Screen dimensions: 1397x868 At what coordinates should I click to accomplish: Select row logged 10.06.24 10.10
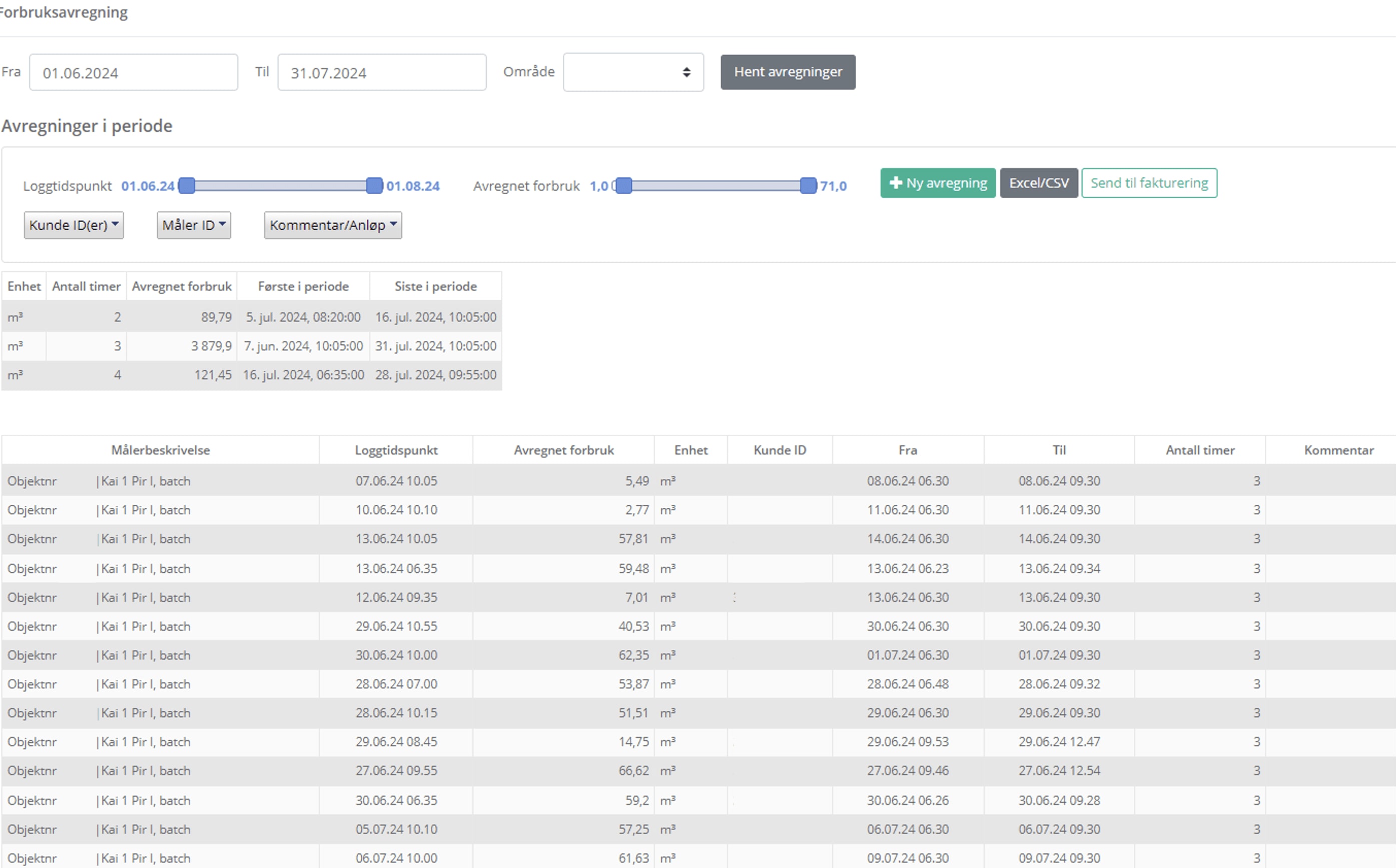tap(699, 510)
